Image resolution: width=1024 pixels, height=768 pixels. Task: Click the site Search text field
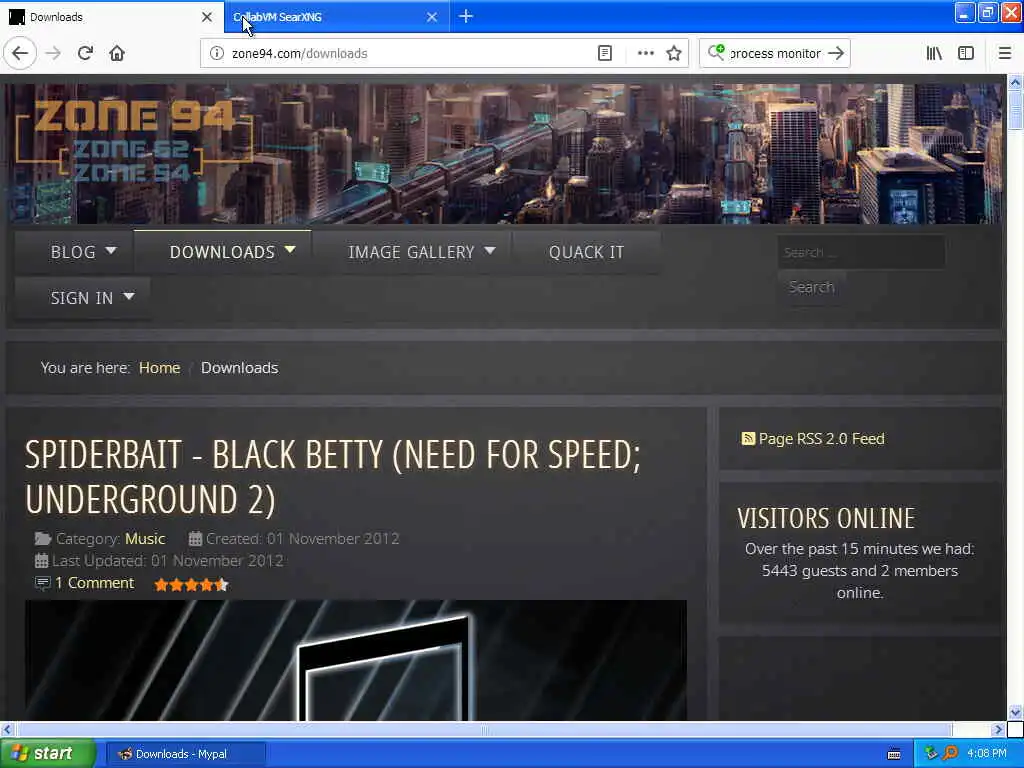(x=861, y=252)
